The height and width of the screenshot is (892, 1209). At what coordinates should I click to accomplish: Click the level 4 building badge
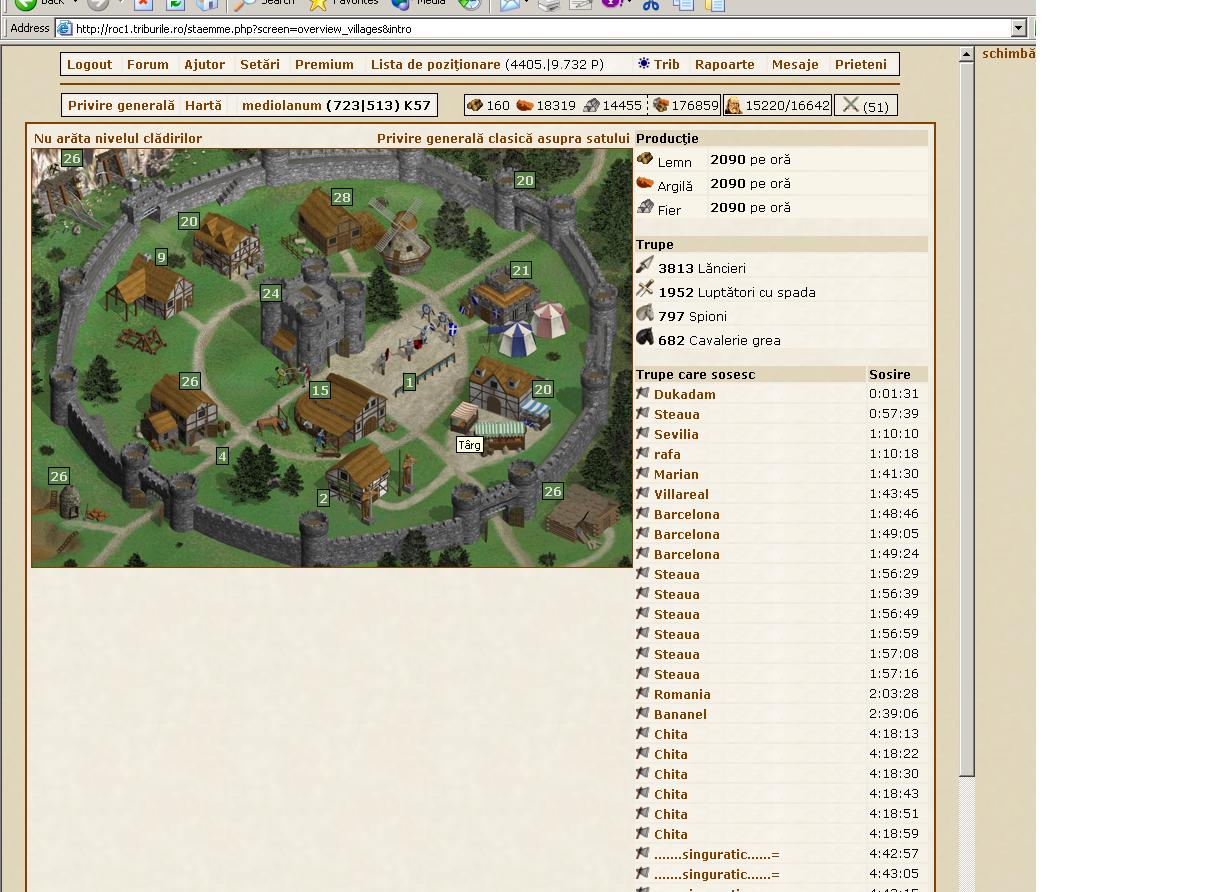pyautogui.click(x=222, y=455)
